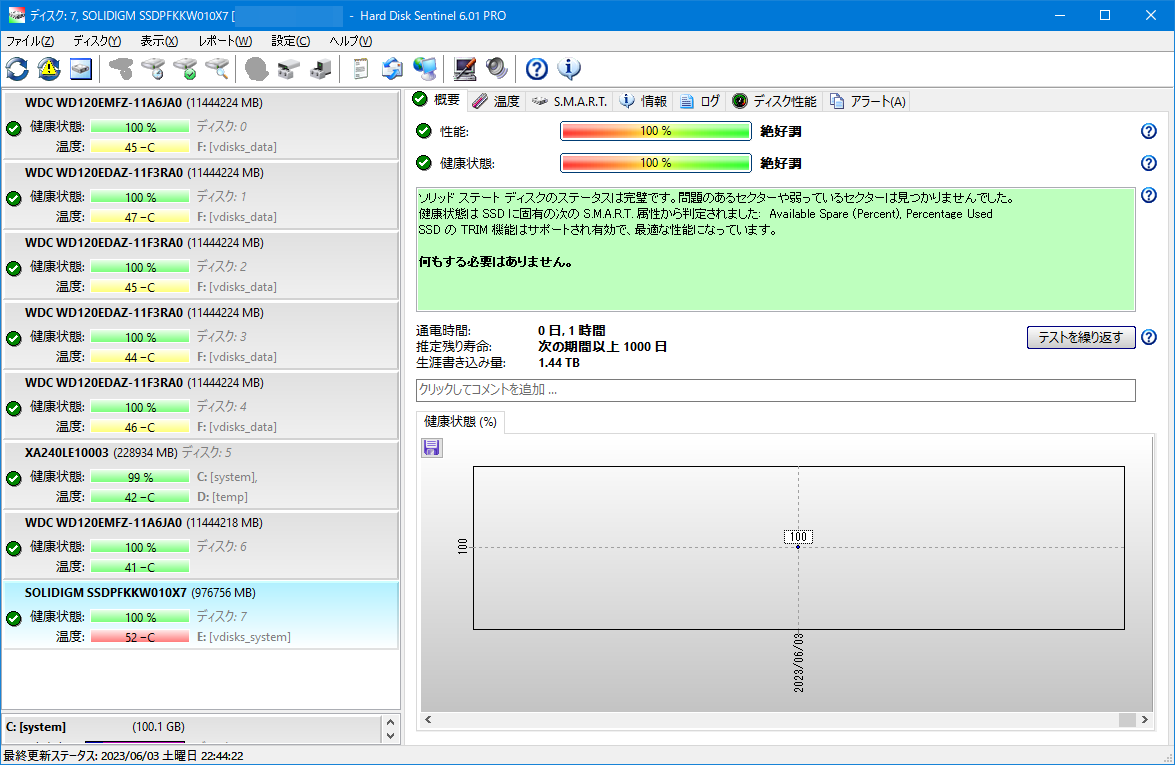
Task: Click the help icon beside 健康状態 bar
Action: pyautogui.click(x=1148, y=163)
